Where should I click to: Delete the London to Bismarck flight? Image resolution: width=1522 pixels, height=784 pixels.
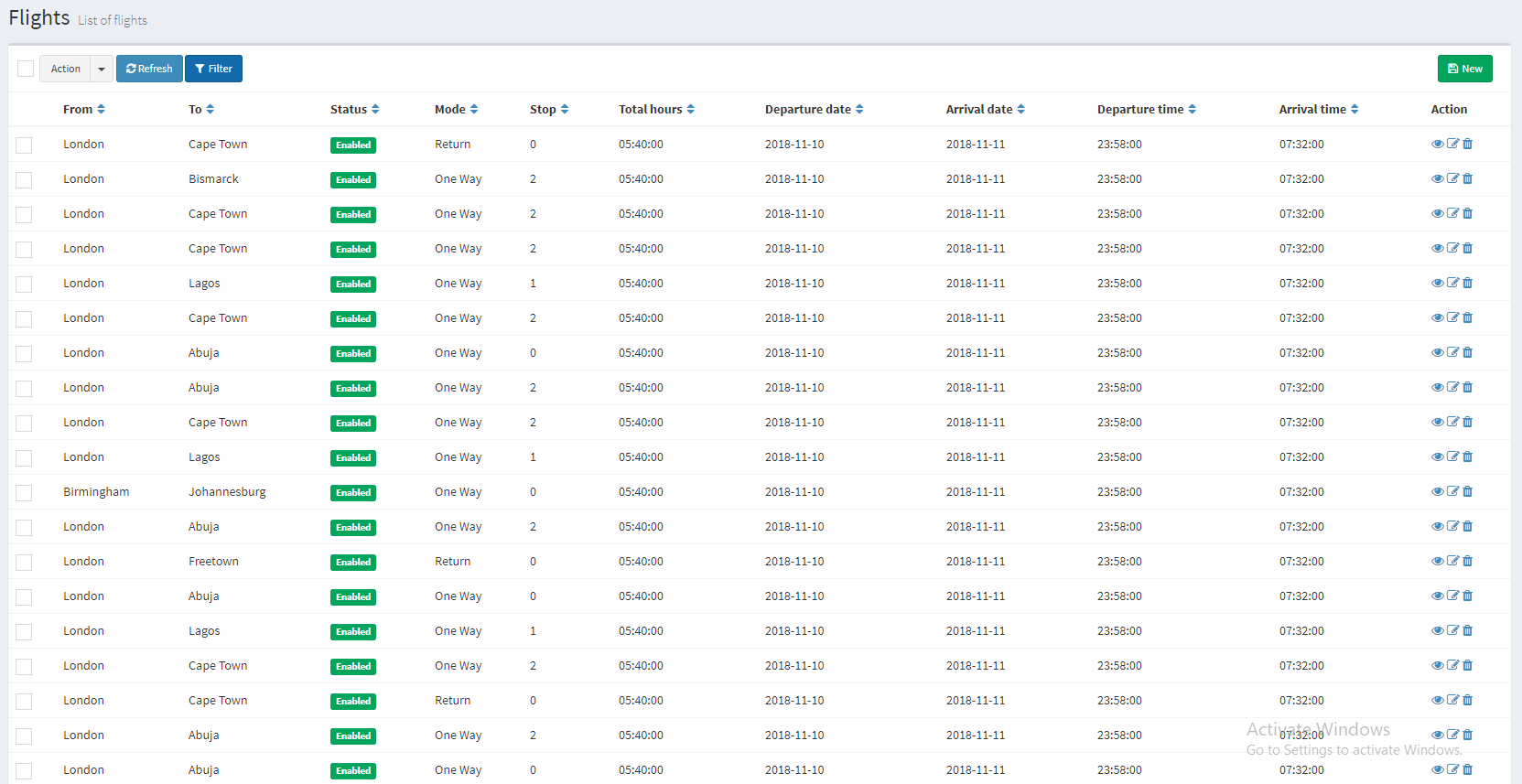coord(1468,179)
